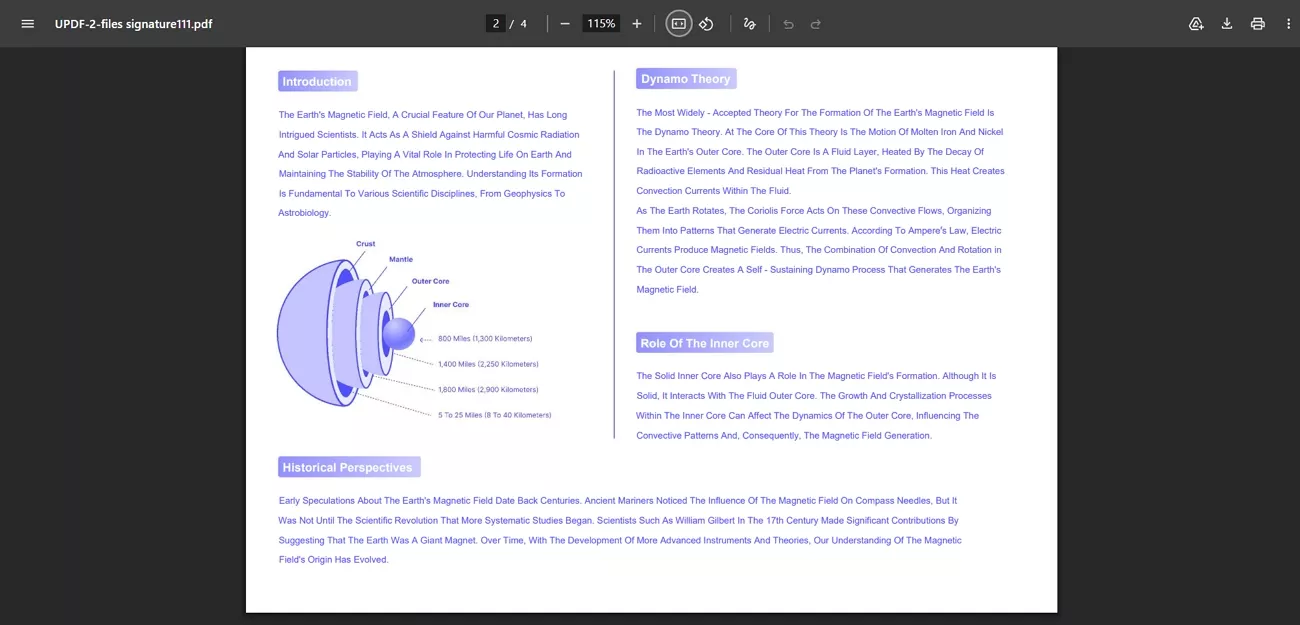Redo the last annotation
The height and width of the screenshot is (625, 1300).
(815, 23)
